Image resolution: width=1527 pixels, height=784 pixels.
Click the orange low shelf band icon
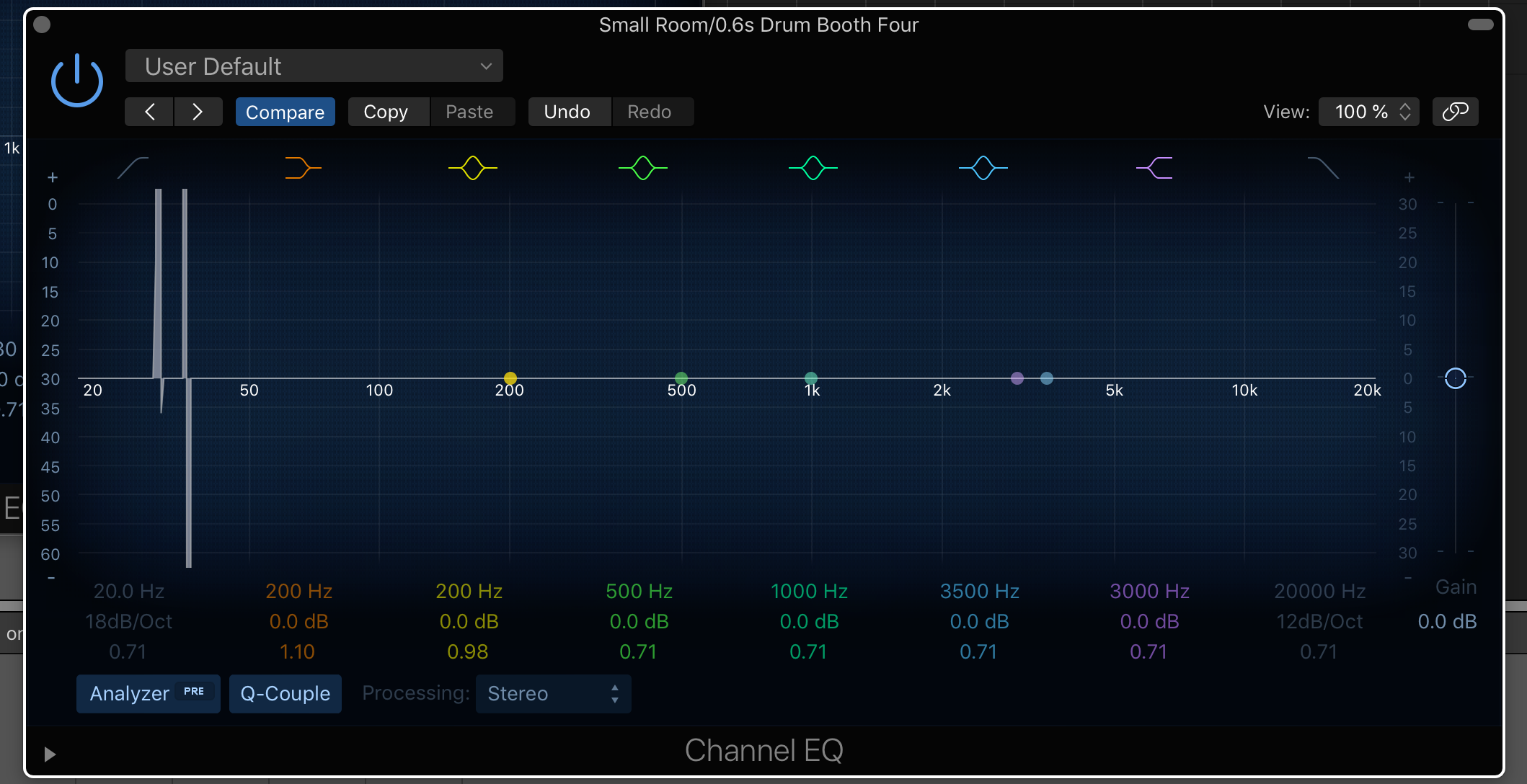(x=303, y=168)
